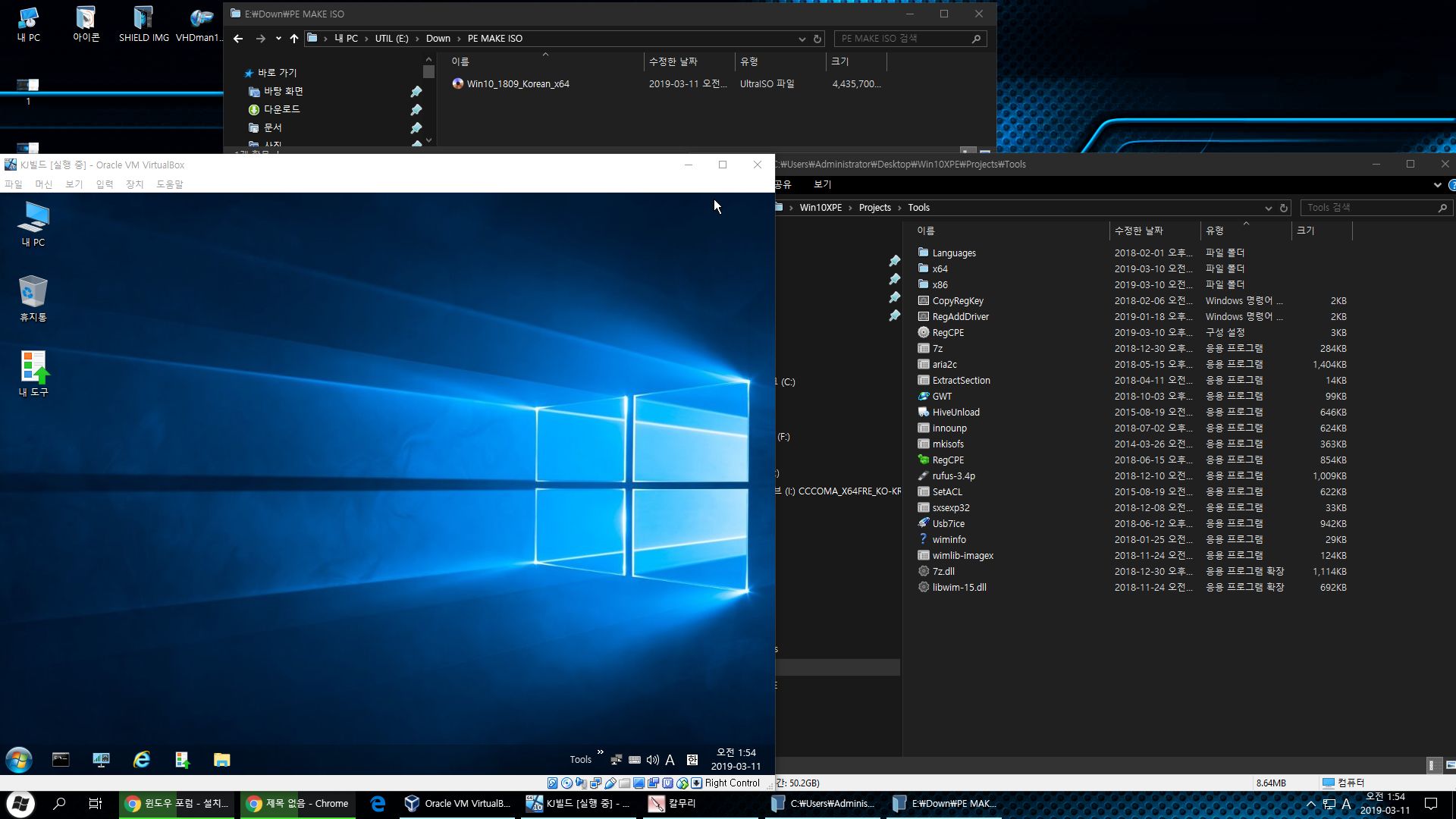The width and height of the screenshot is (1456, 819).
Task: Select the 내 도구 icon on guest desktop
Action: (33, 374)
